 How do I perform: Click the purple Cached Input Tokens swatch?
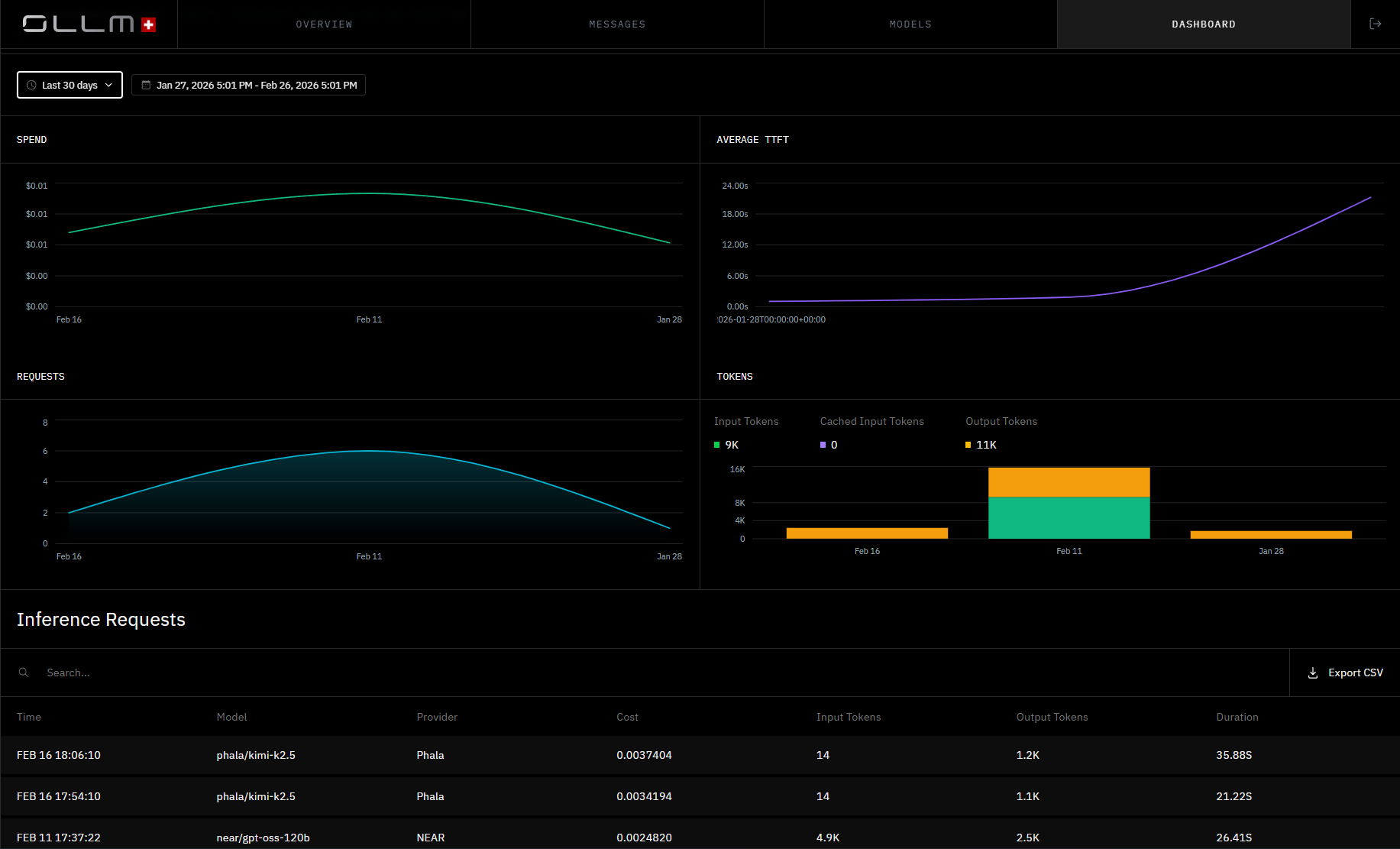[823, 445]
